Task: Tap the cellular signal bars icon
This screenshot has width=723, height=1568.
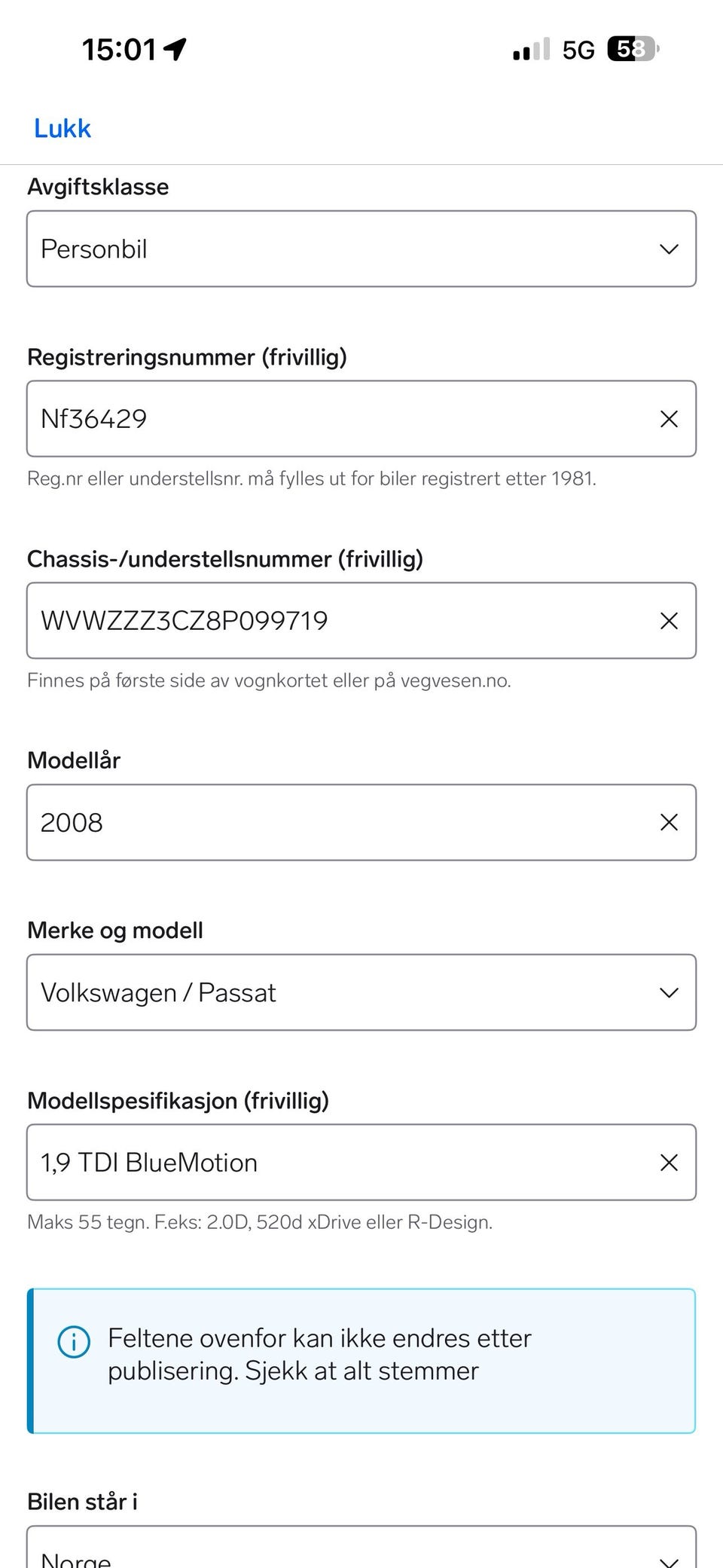Action: tap(531, 50)
